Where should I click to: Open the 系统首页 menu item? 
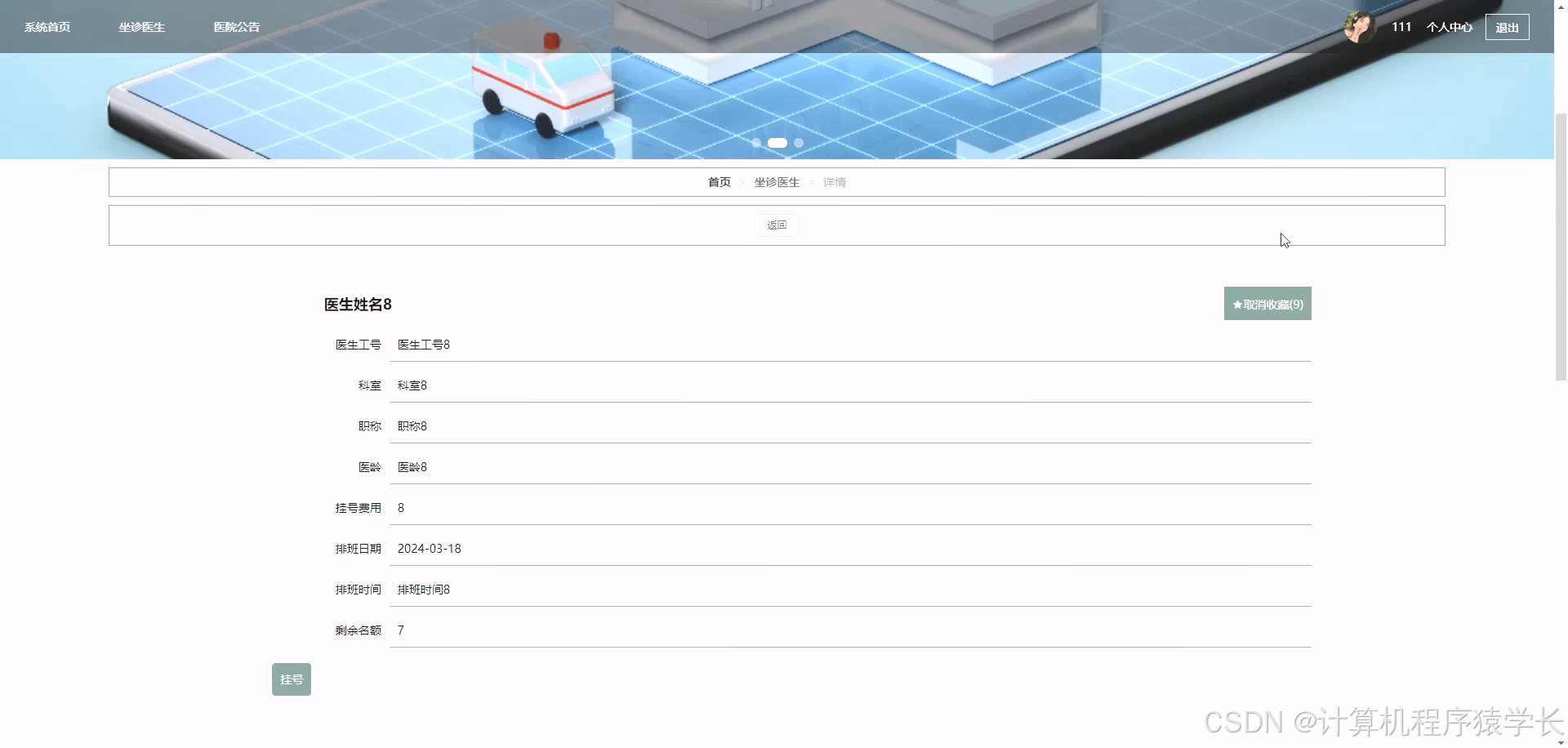coord(47,27)
